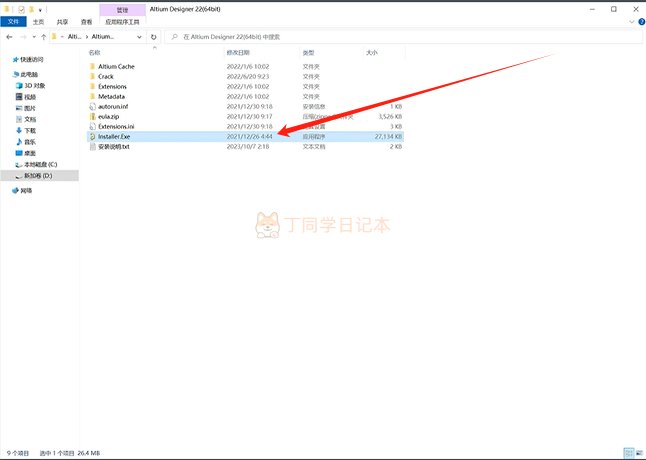646x460 pixels.
Task: Switch to large icons view in status bar
Action: [639, 453]
